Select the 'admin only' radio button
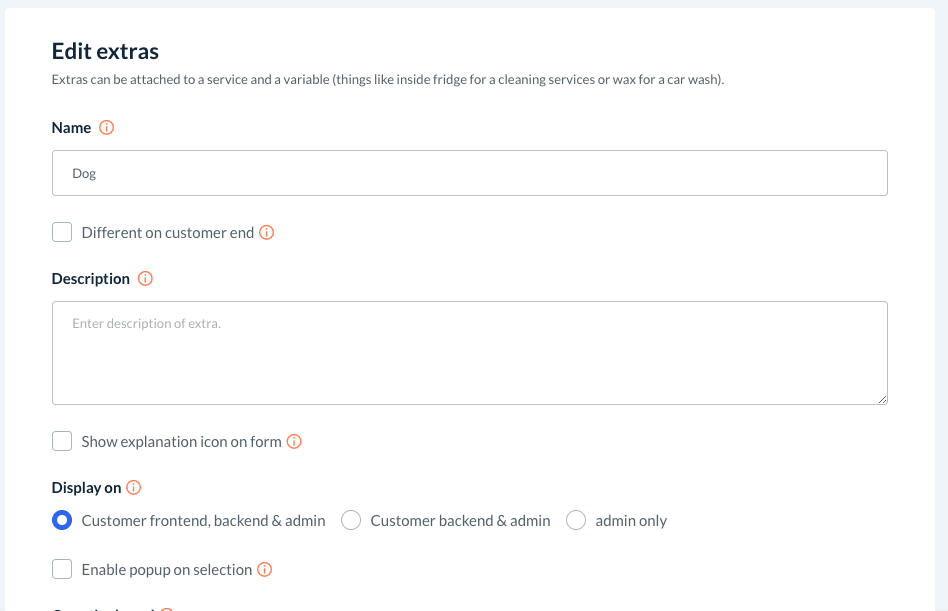Image resolution: width=948 pixels, height=611 pixels. [x=576, y=520]
